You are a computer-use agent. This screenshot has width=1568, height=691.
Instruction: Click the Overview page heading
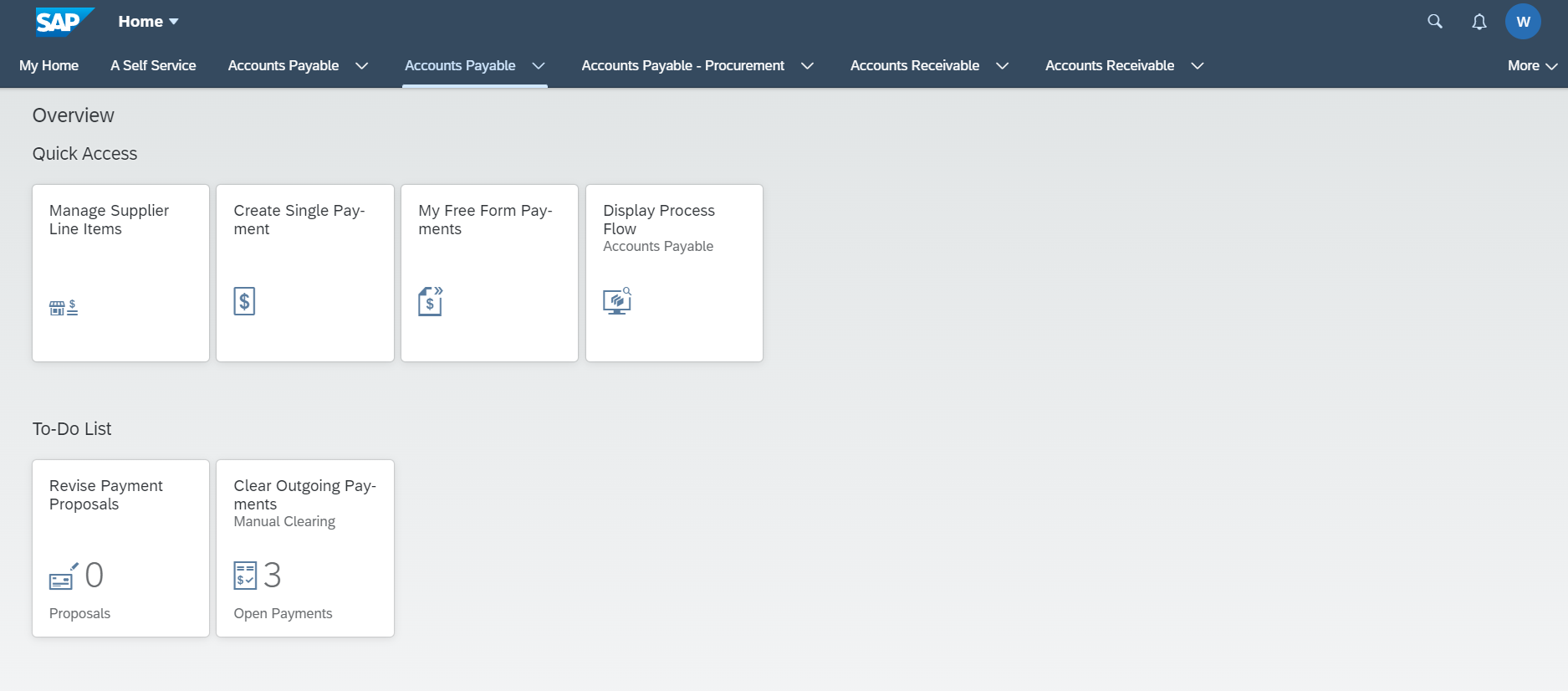pos(74,115)
